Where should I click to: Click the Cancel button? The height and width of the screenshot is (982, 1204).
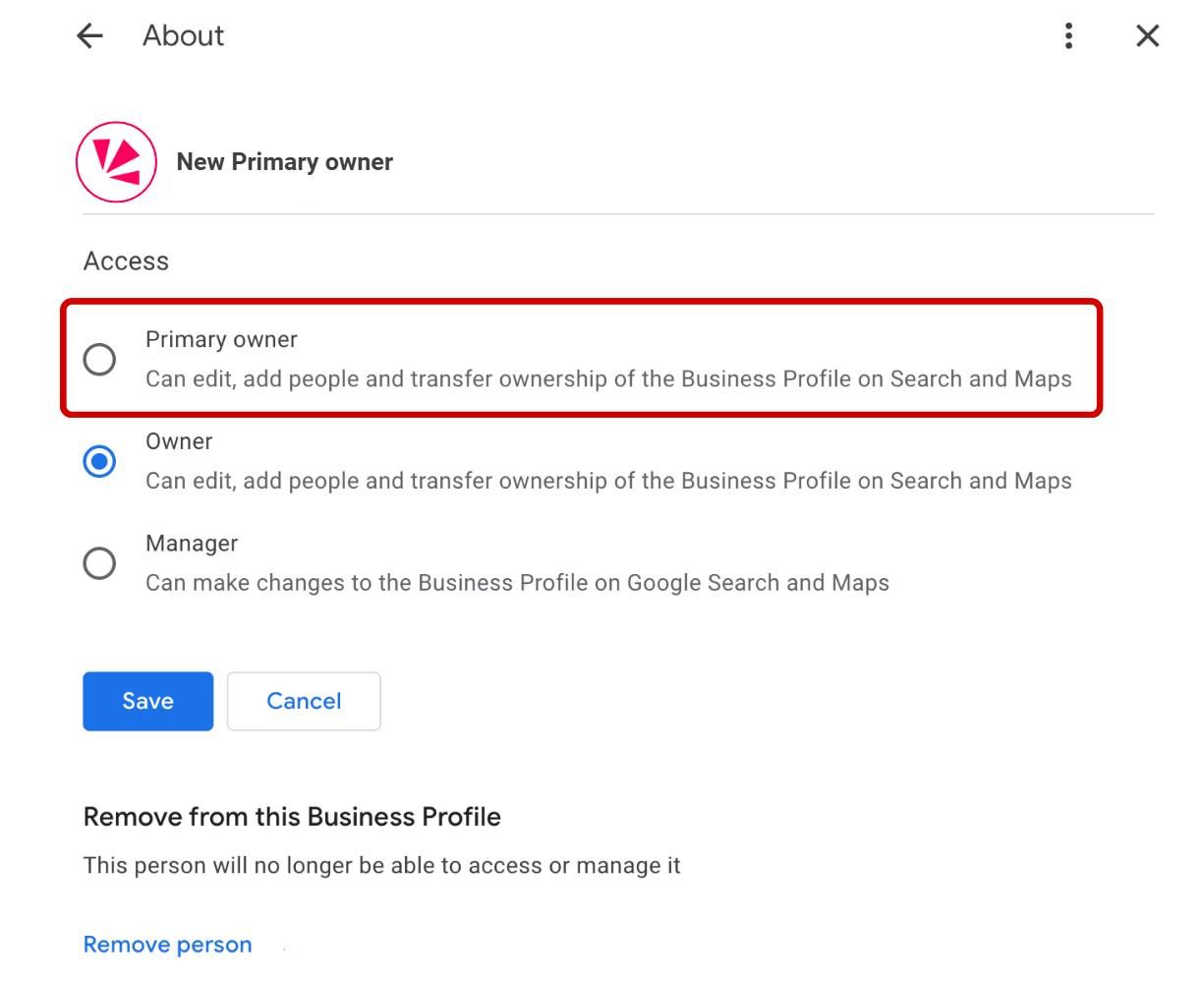[x=304, y=701]
